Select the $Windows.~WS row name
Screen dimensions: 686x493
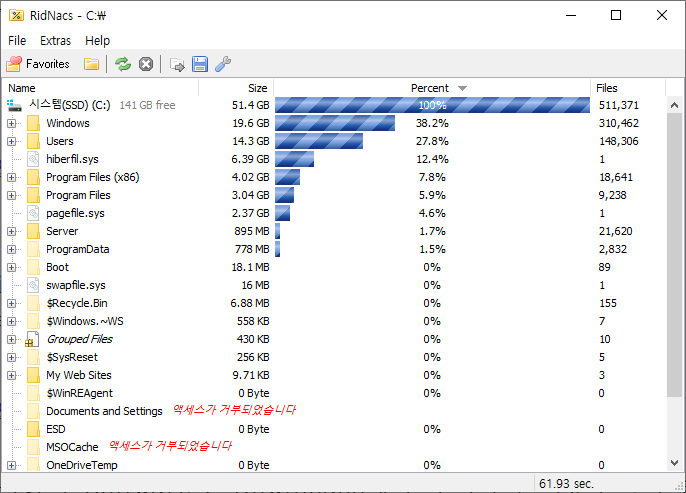[x=85, y=321]
